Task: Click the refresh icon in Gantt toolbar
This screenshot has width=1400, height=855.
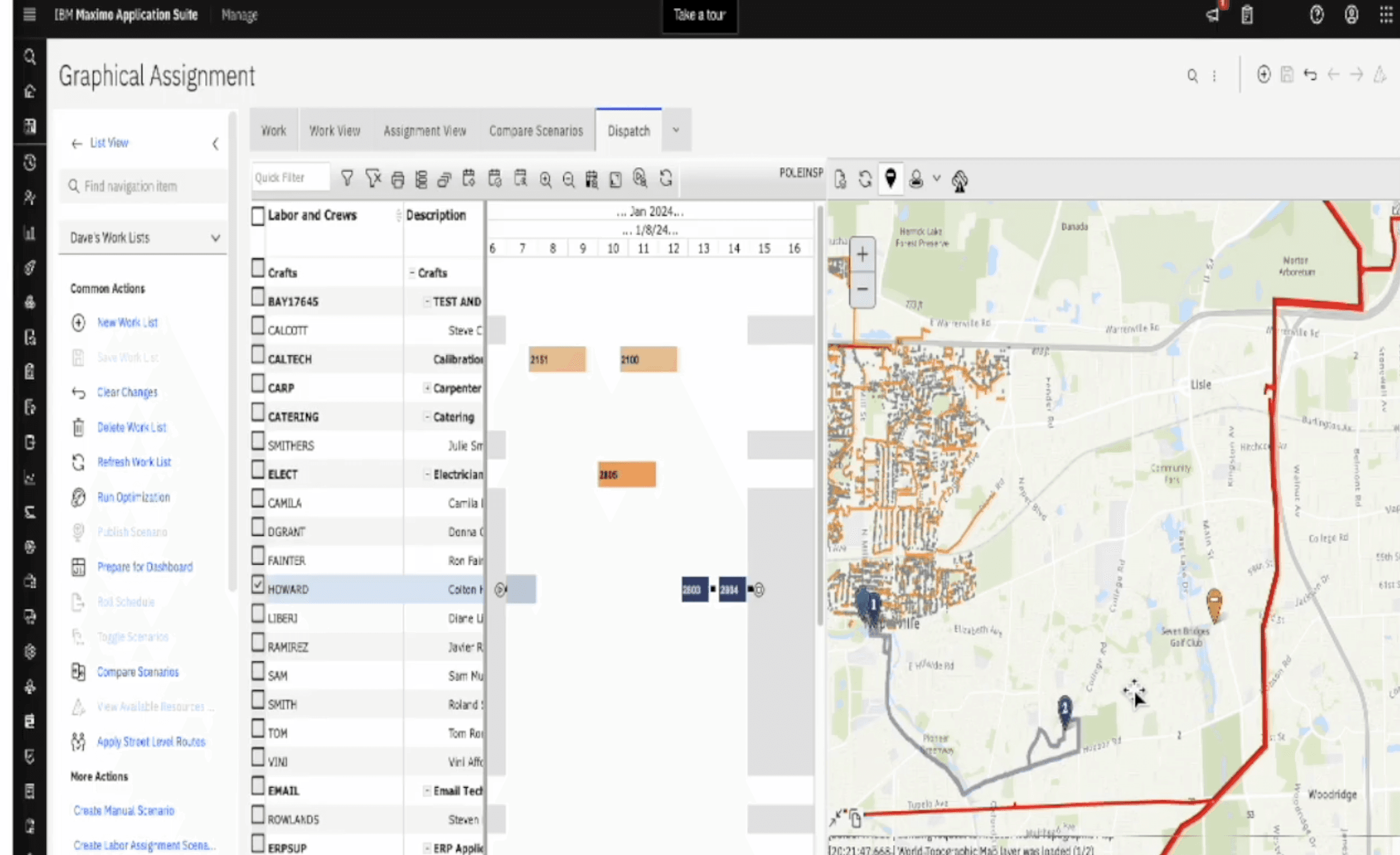Action: (x=666, y=179)
